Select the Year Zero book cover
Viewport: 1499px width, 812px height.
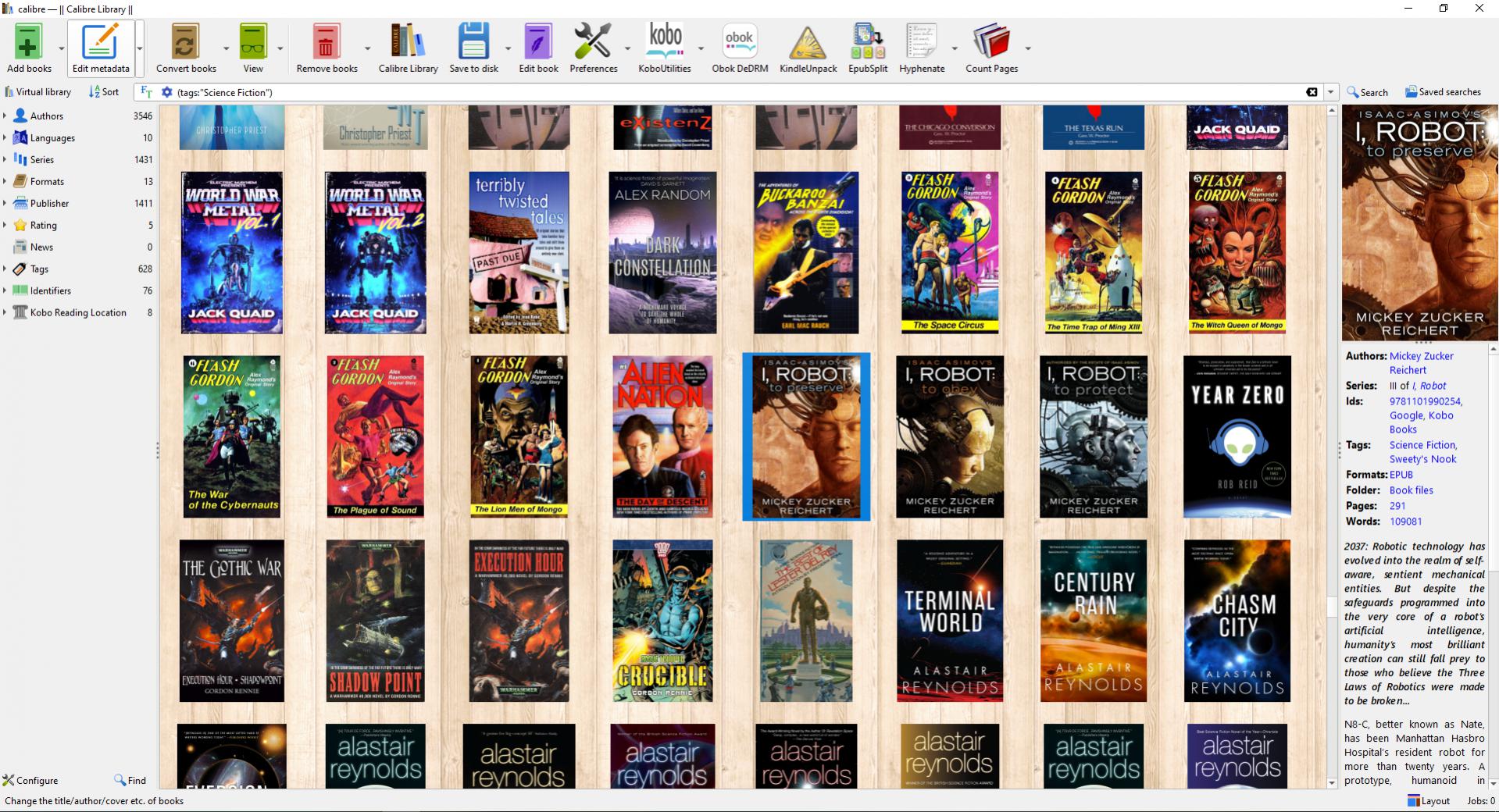(1237, 436)
